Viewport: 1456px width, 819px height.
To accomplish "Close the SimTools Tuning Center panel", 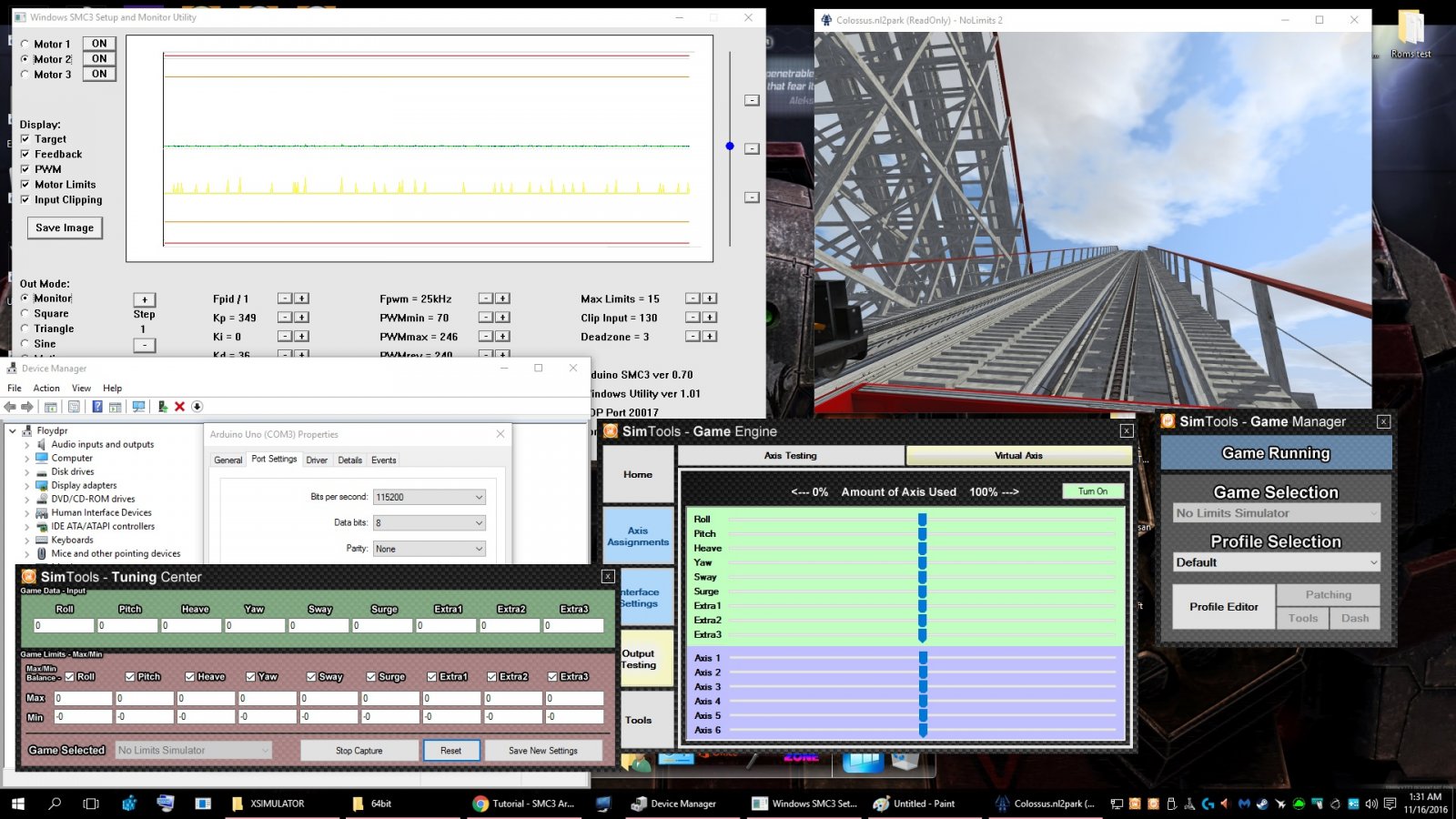I will 608,576.
